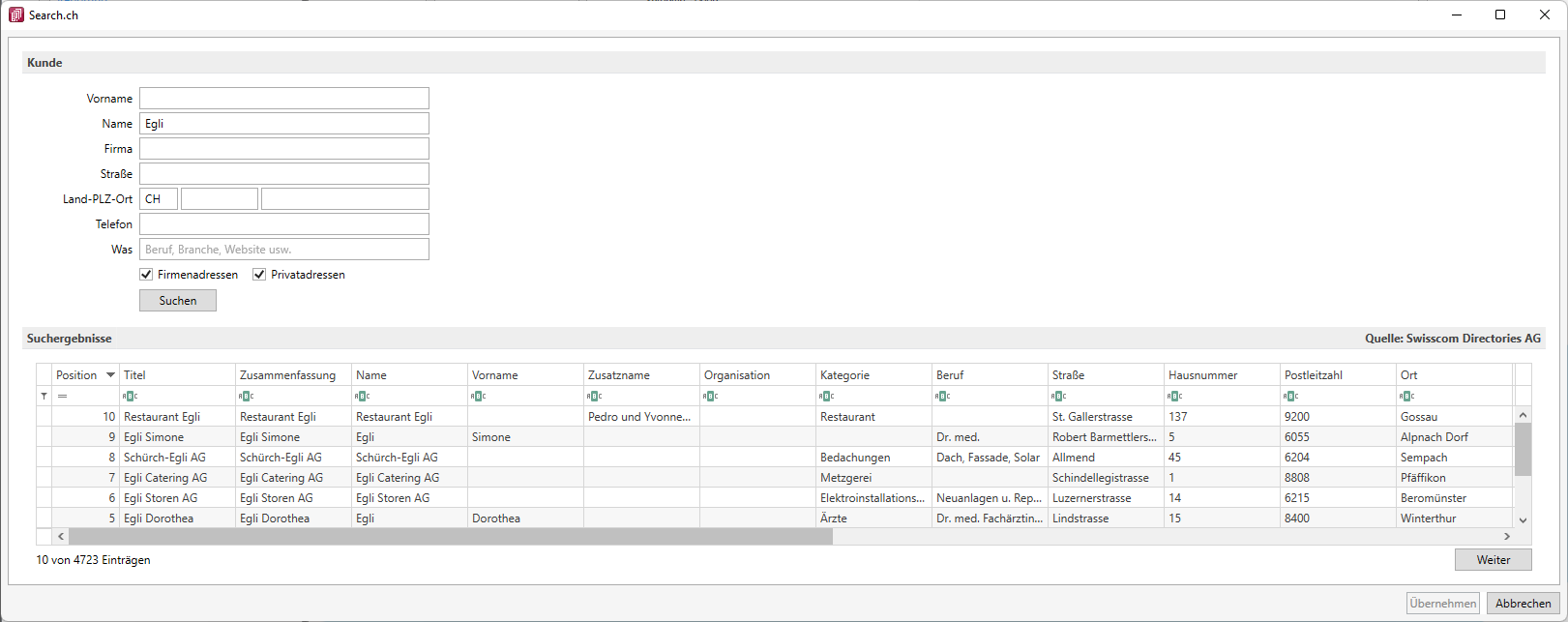Click the vertical scrollbar thumb of results
Viewport: 1568px width, 622px height.
pyautogui.click(x=1523, y=450)
